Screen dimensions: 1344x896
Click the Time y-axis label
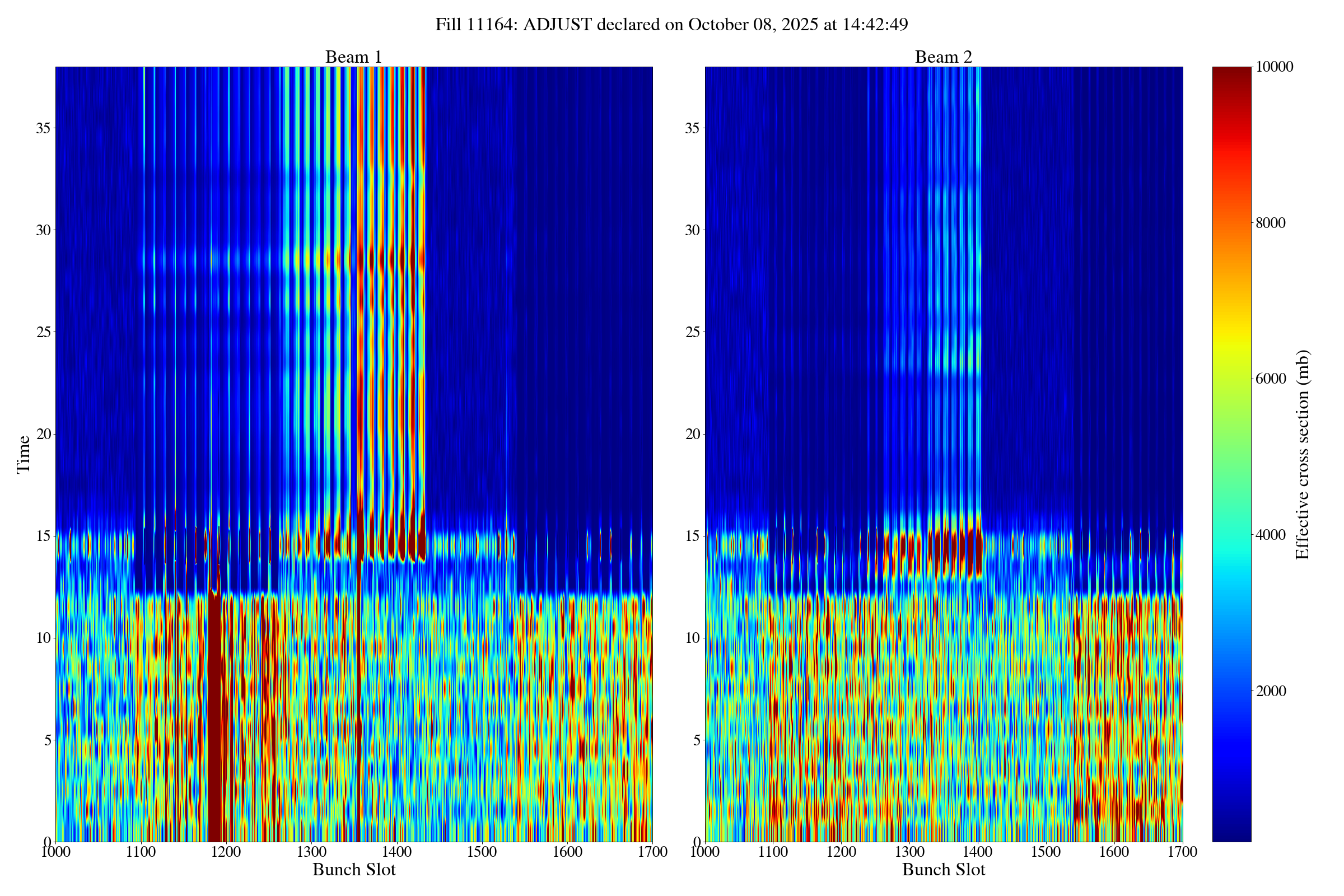[24, 454]
